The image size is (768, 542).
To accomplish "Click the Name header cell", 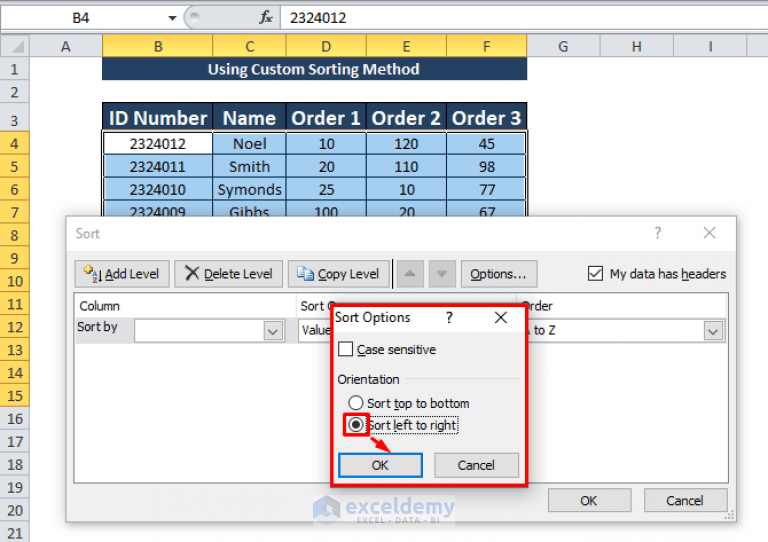I will point(249,118).
